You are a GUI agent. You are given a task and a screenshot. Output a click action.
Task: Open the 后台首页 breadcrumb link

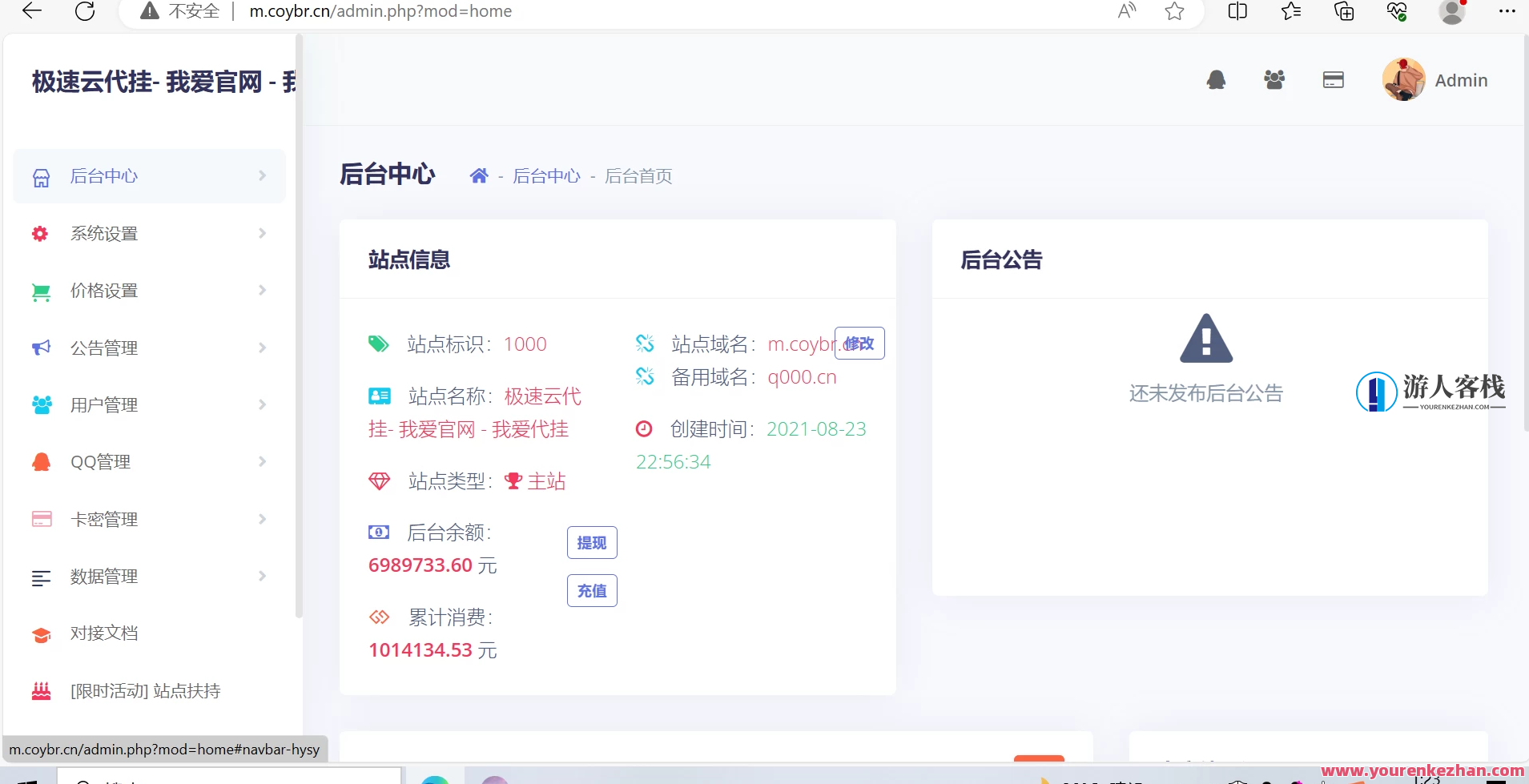click(x=637, y=175)
